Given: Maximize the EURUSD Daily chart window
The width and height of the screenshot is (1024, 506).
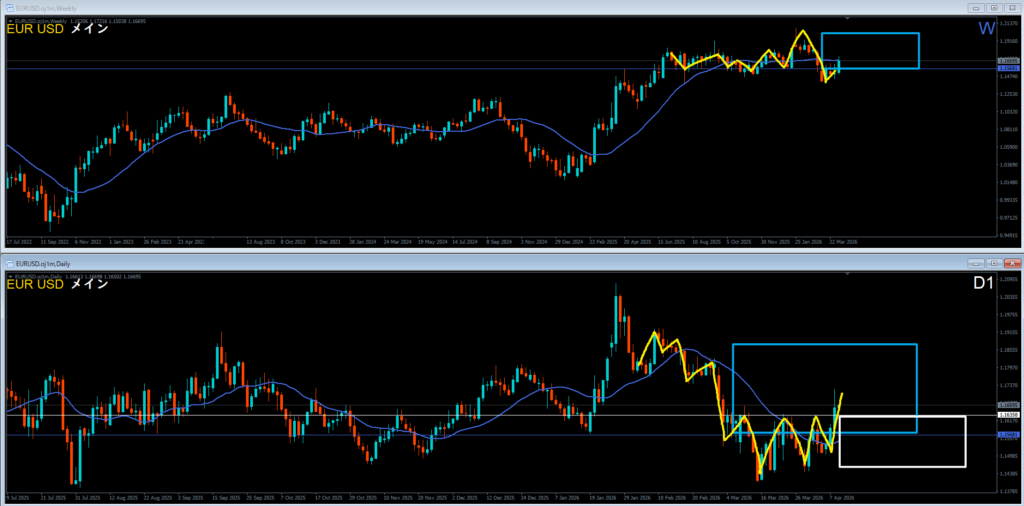Looking at the screenshot, I should coord(994,263).
